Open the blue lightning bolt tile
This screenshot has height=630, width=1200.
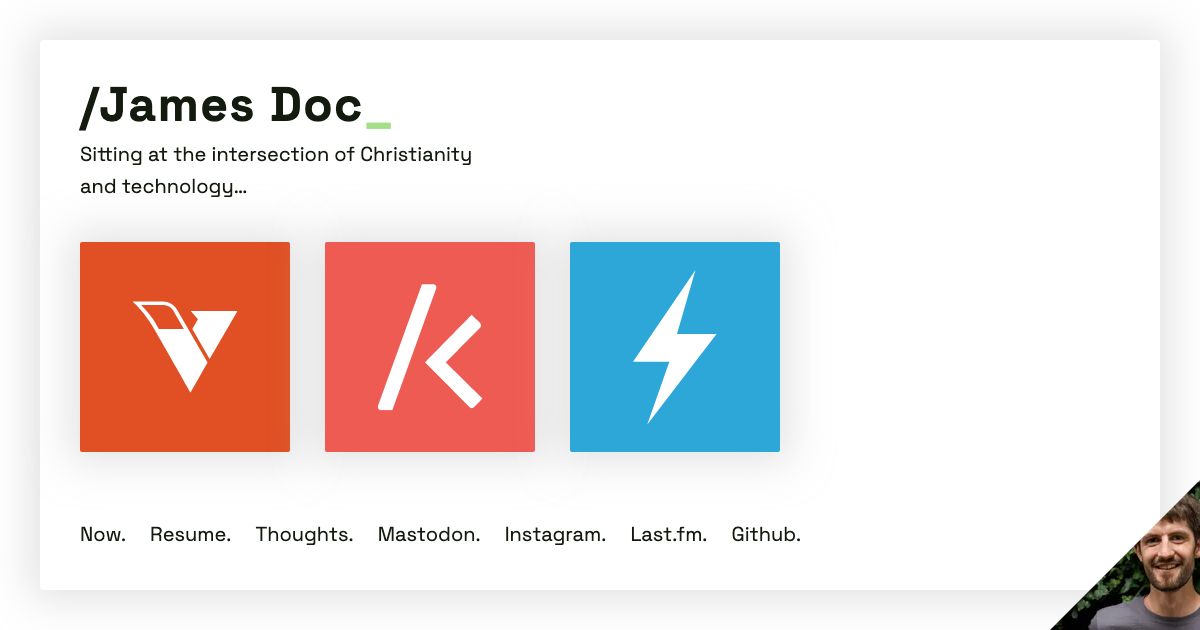tap(675, 347)
